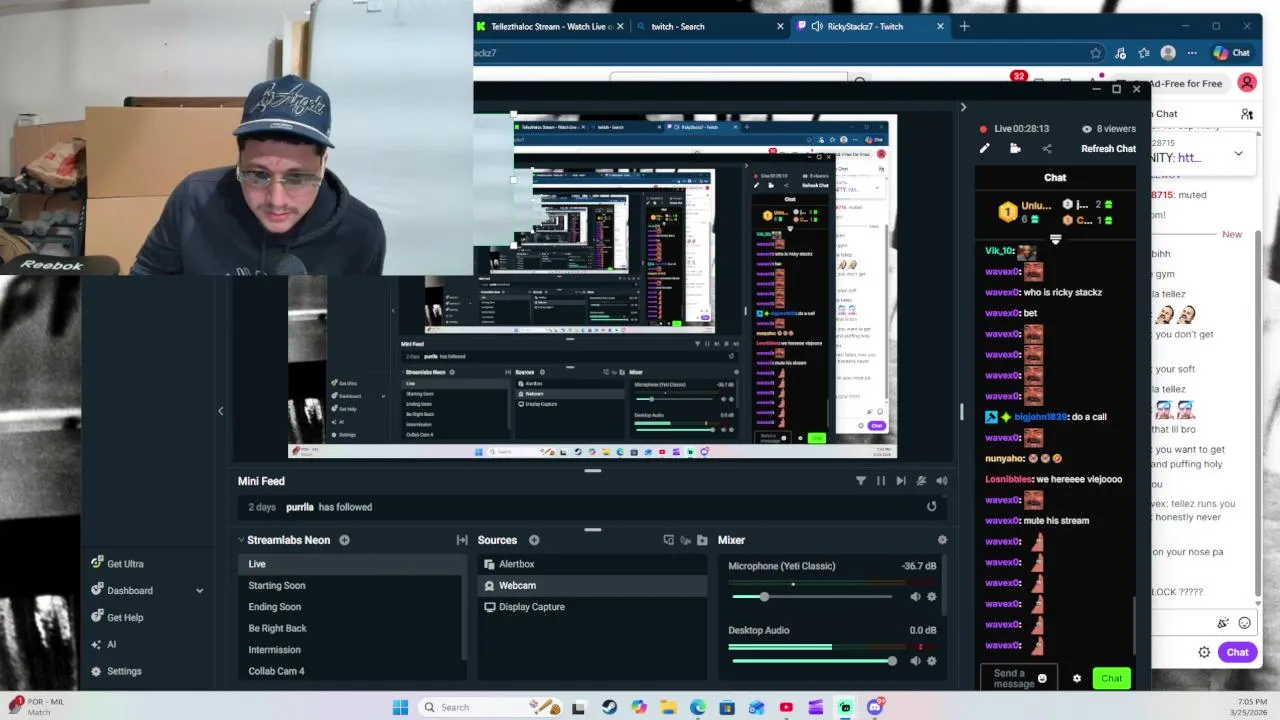1280x720 pixels.
Task: Share the stream icon
Action: pyautogui.click(x=1047, y=149)
